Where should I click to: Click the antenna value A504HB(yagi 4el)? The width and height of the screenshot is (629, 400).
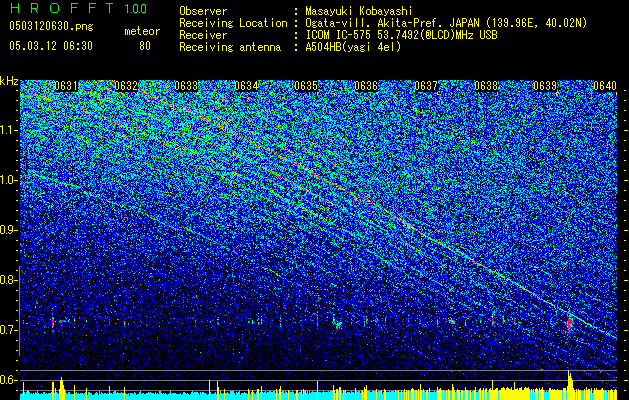[353, 47]
